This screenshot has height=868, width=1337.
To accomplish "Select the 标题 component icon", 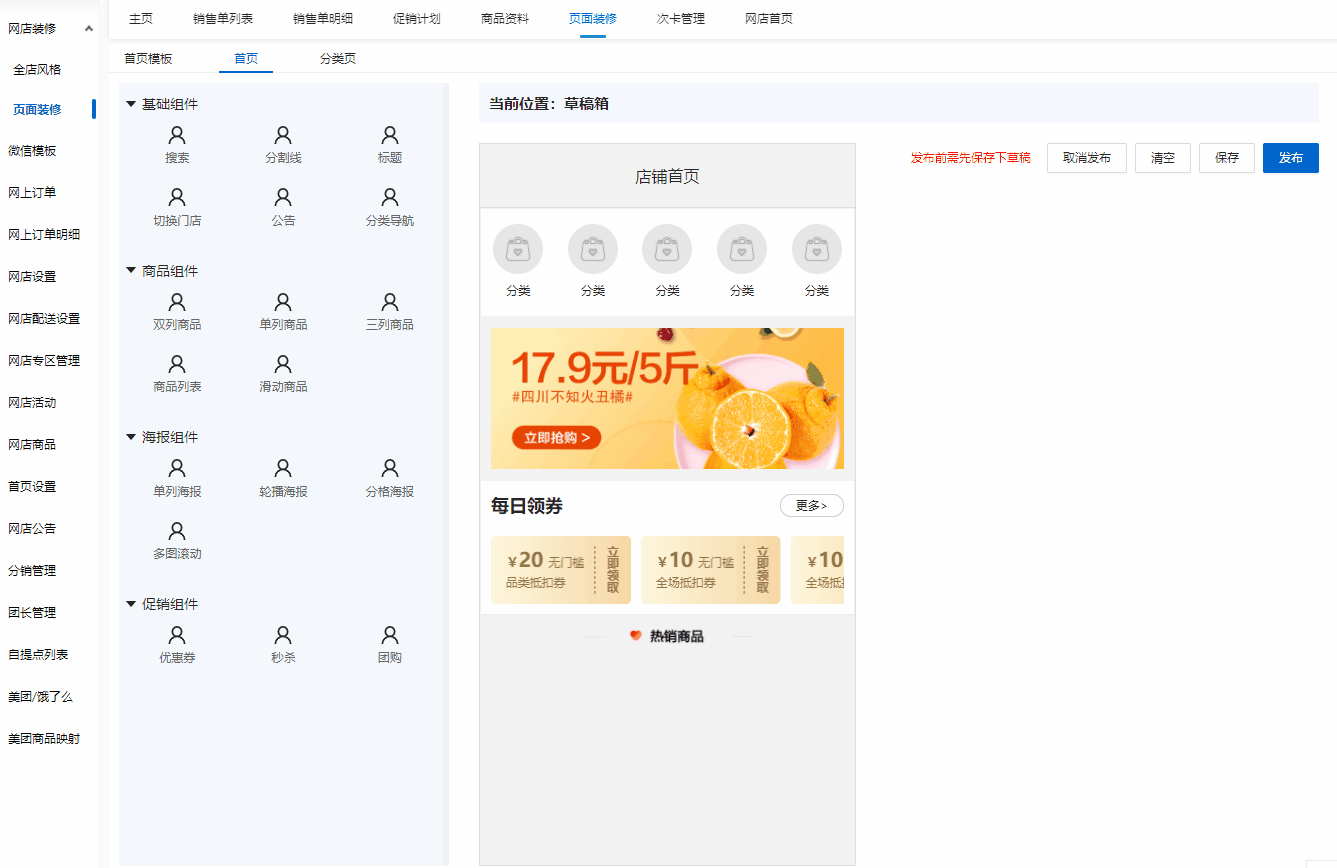I will click(x=390, y=135).
